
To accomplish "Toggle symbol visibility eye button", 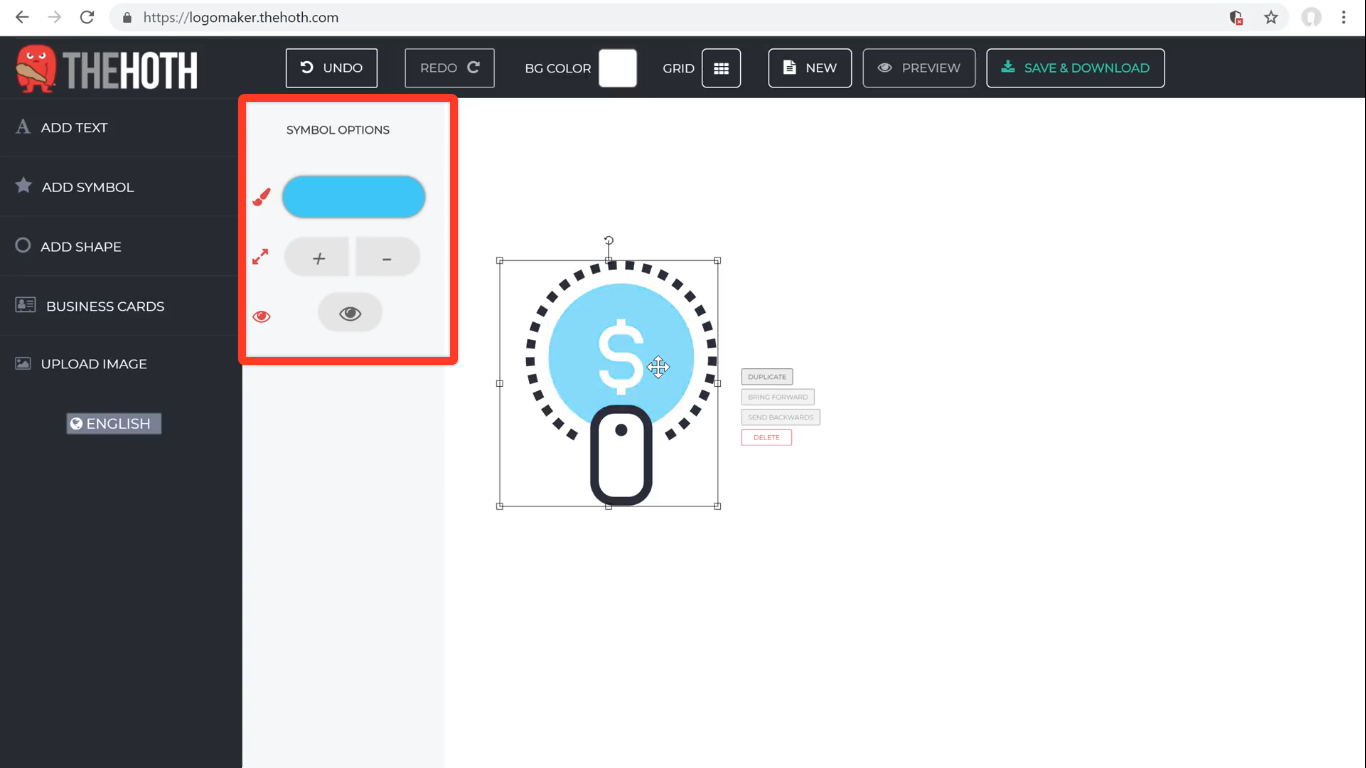I will (x=350, y=313).
